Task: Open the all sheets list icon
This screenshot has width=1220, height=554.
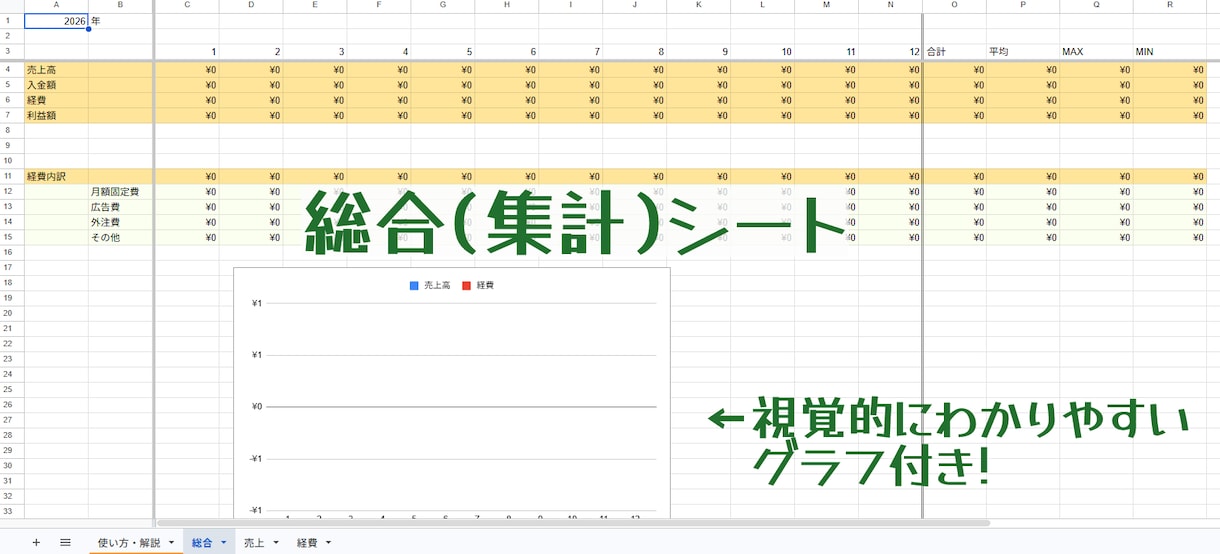Action: click(65, 542)
